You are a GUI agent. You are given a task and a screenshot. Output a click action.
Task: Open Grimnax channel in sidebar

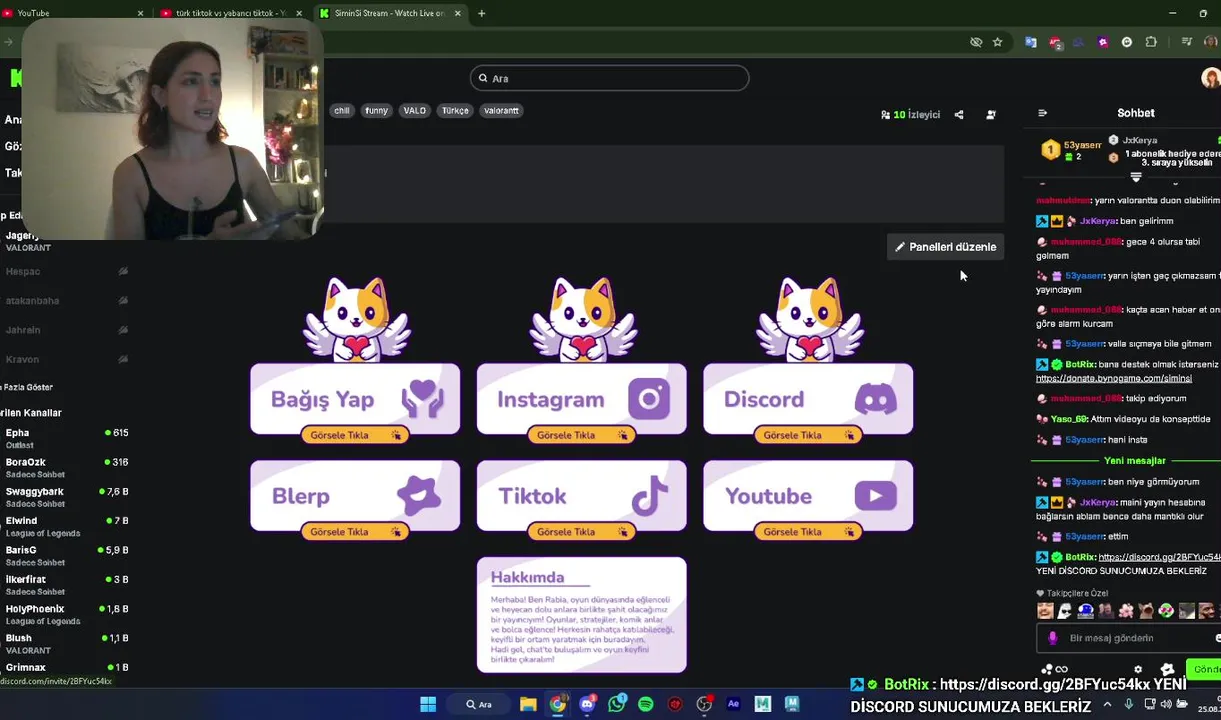pyautogui.click(x=65, y=668)
